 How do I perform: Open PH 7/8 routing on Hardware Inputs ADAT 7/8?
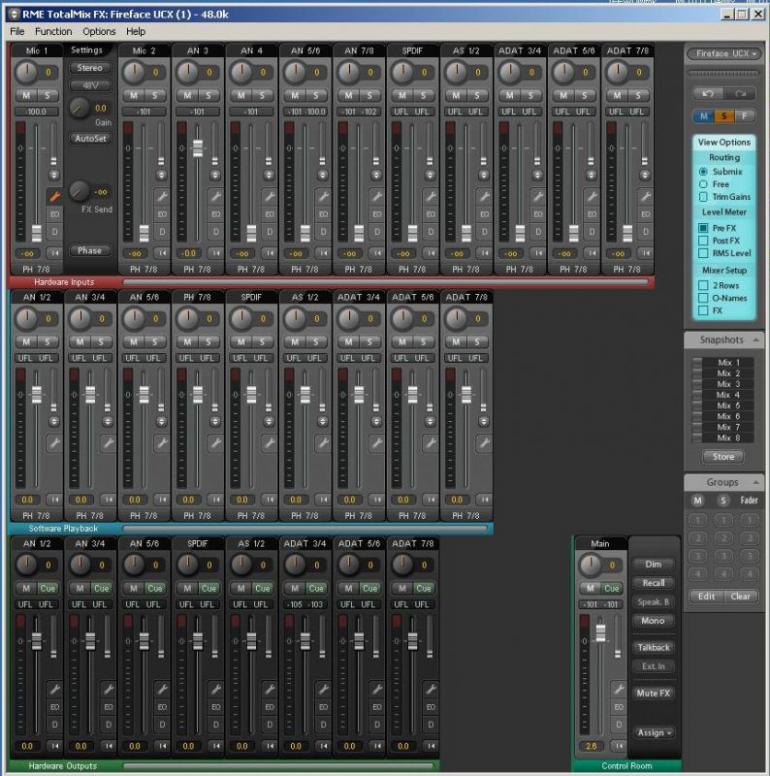pos(627,270)
